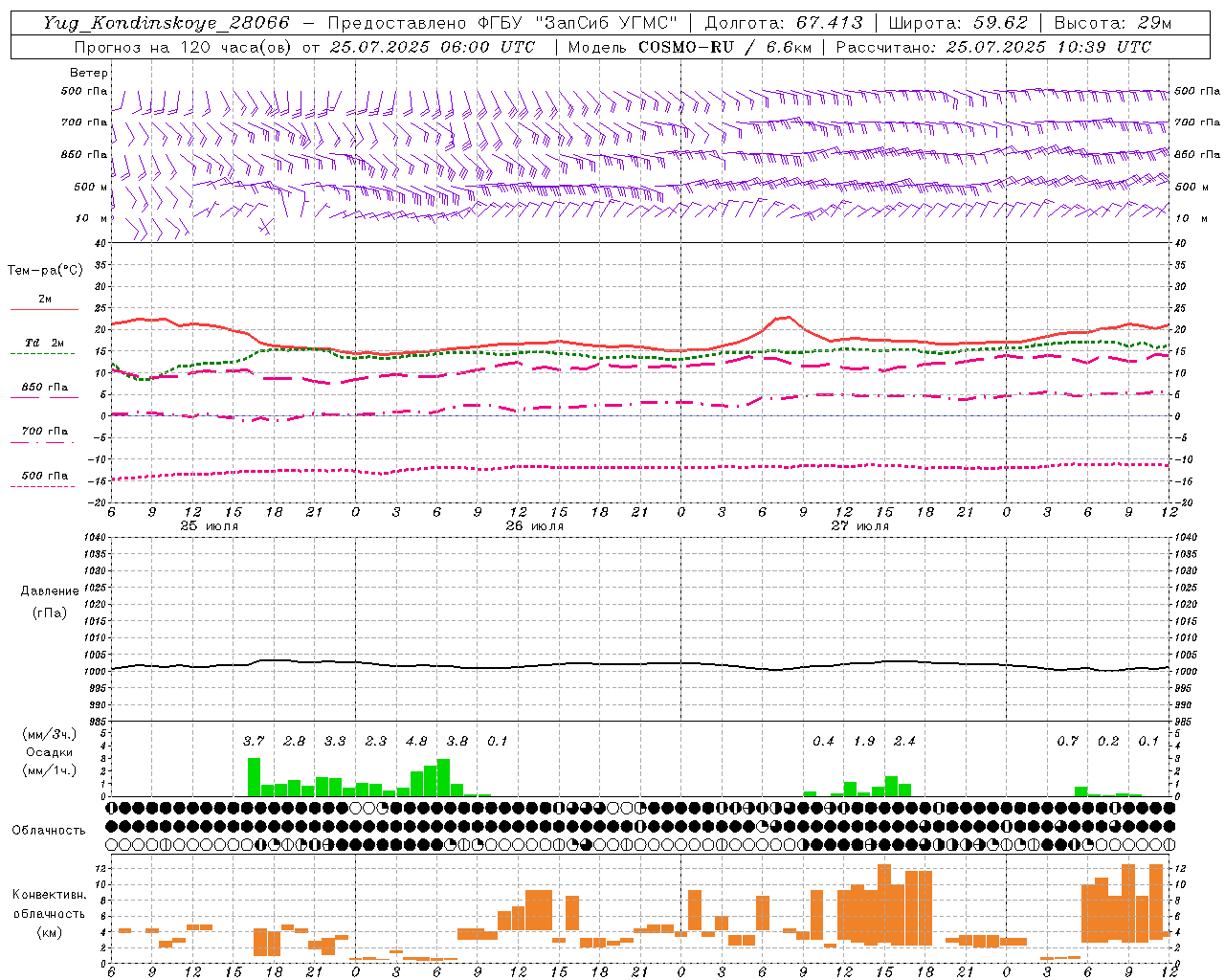Viewport: 1225px width, 980px height.
Task: Click the Ветер wind panel label
Action: click(x=89, y=73)
